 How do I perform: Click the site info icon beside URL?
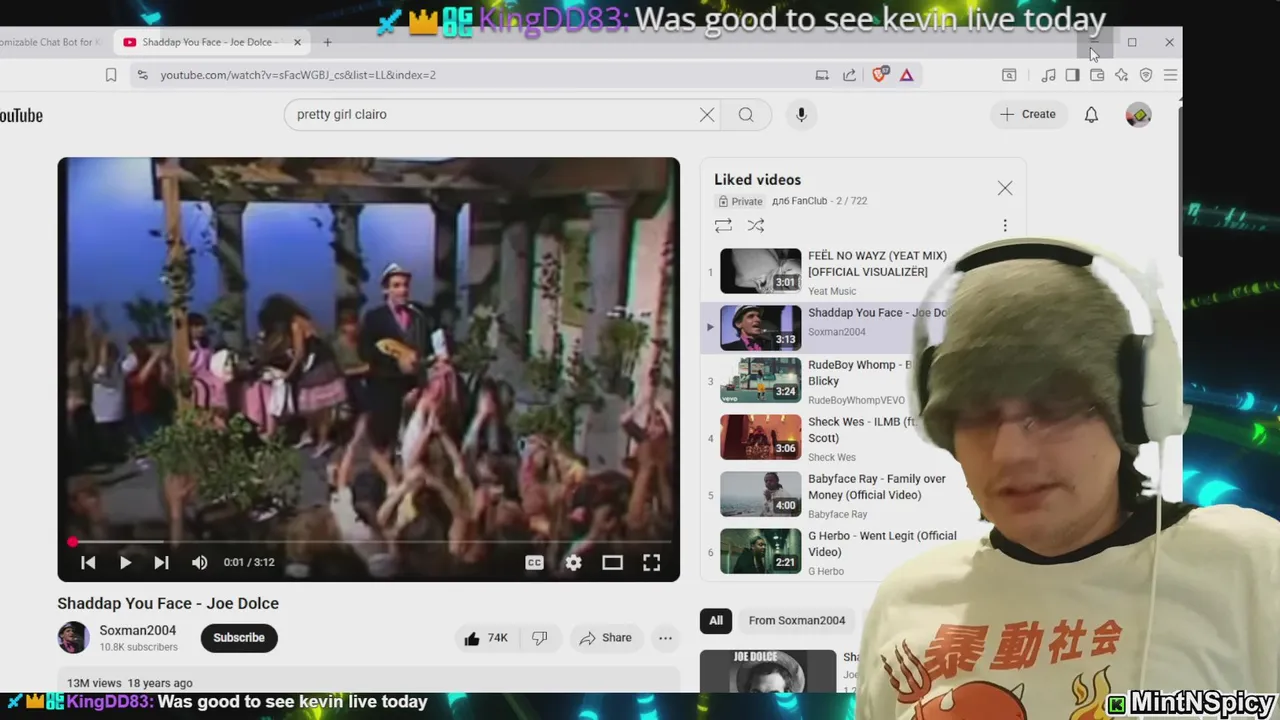(142, 75)
